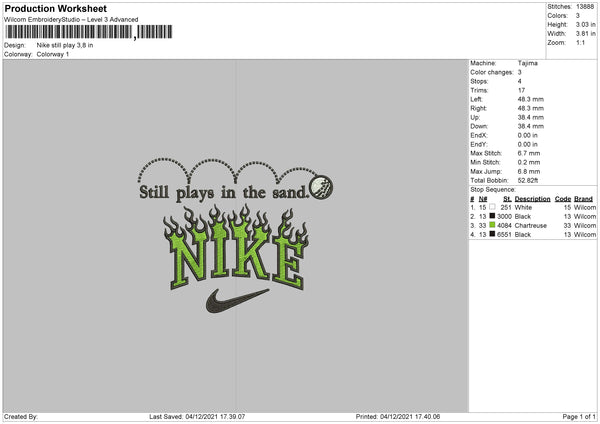The width and height of the screenshot is (600, 424).
Task: Click the golf ball in the design
Action: (x=321, y=188)
